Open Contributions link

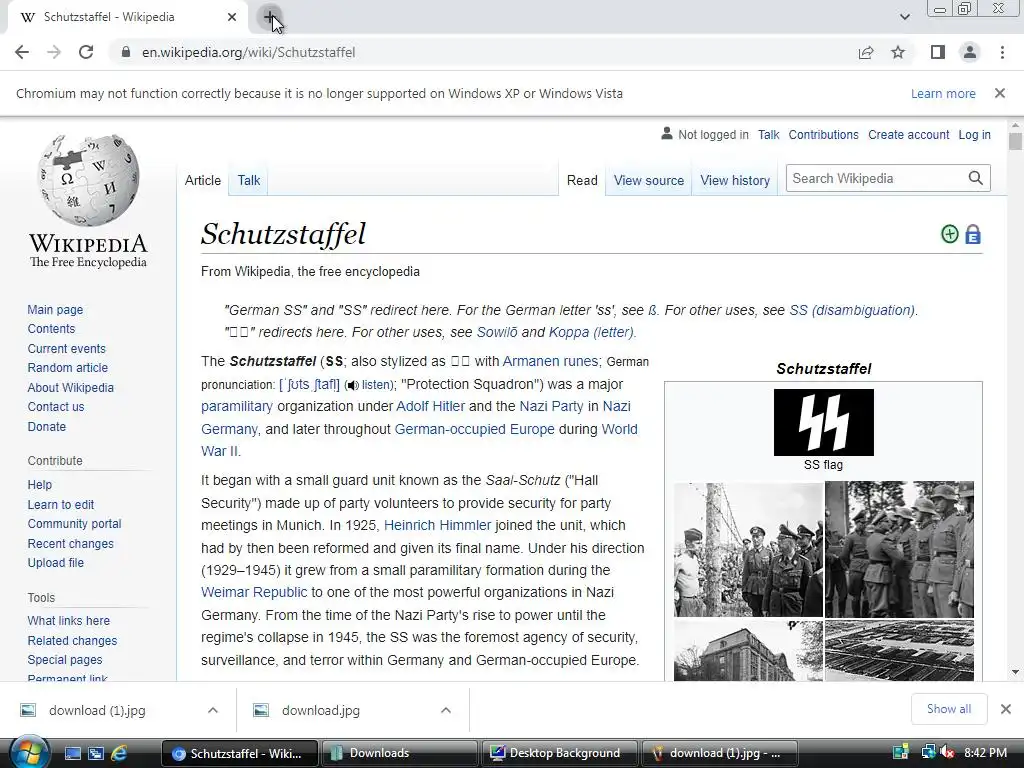tap(823, 135)
